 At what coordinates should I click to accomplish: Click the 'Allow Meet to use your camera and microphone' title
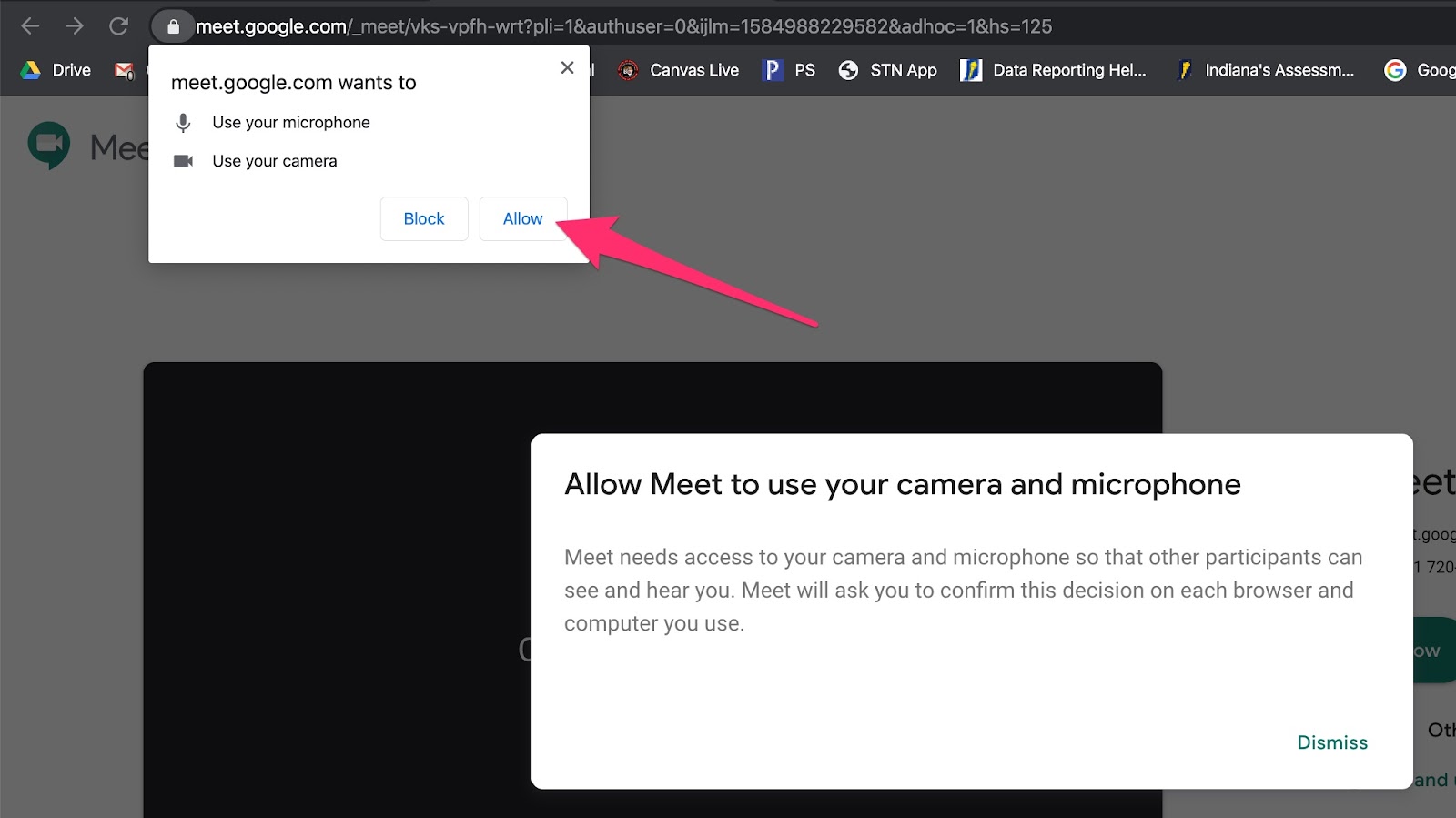tap(903, 485)
